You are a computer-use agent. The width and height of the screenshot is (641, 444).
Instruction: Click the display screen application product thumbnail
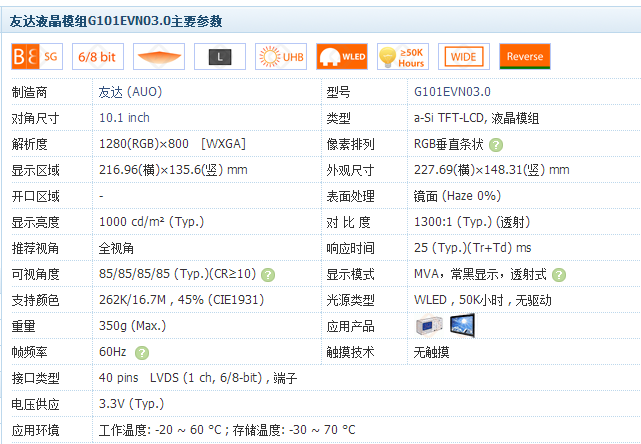(461, 325)
